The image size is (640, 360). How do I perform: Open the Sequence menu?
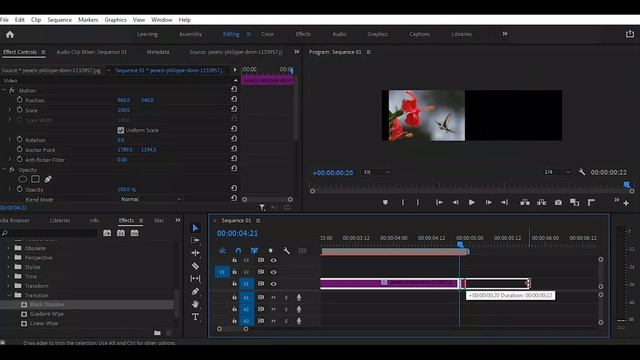click(60, 20)
